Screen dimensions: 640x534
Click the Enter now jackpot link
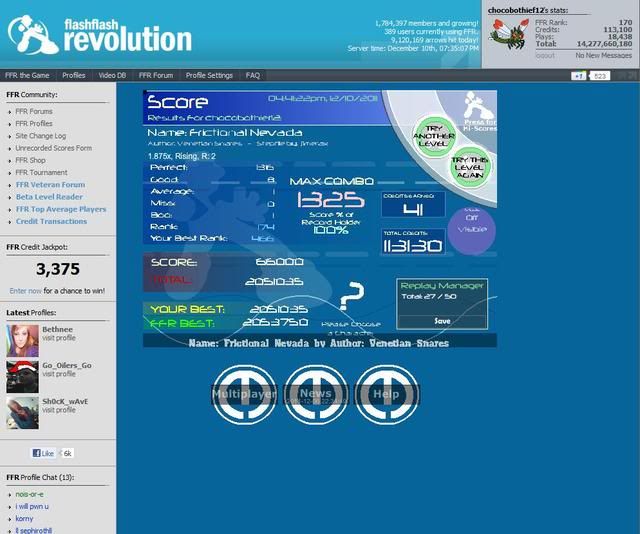[x=27, y=290]
